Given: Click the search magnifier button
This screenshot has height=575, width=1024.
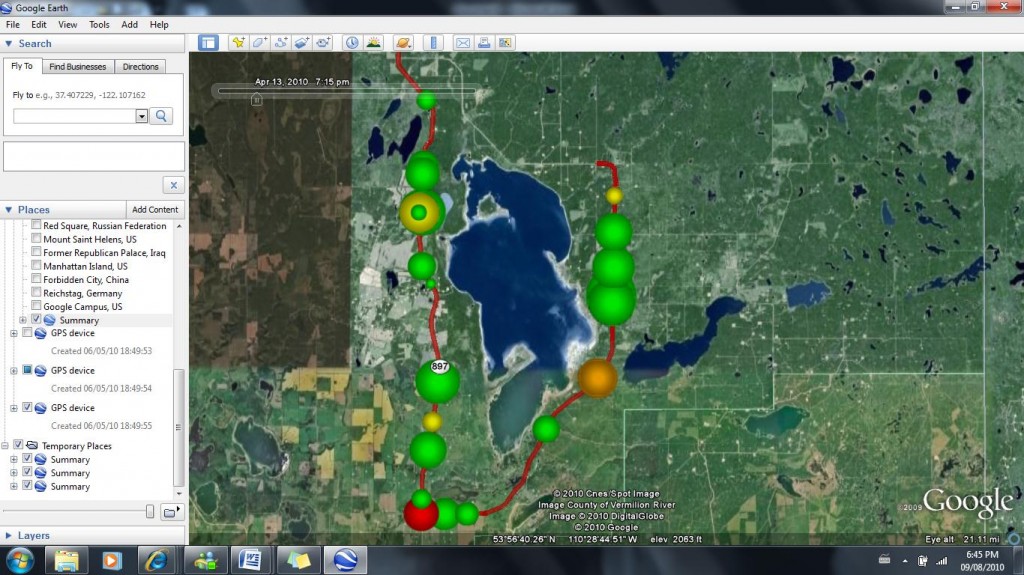Looking at the screenshot, I should coord(161,116).
